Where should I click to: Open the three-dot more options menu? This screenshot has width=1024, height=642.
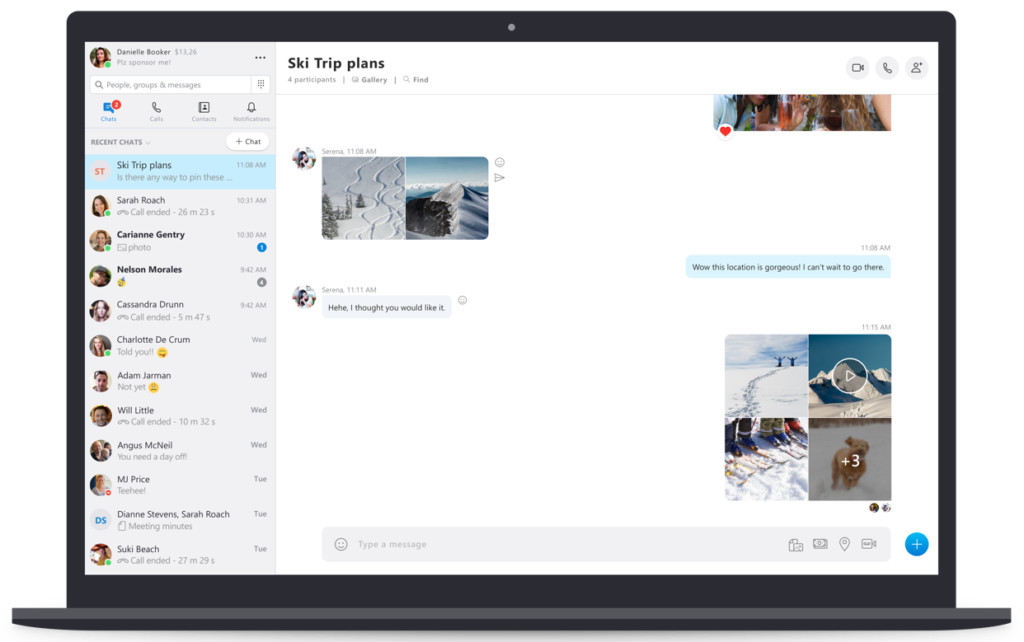coord(260,58)
